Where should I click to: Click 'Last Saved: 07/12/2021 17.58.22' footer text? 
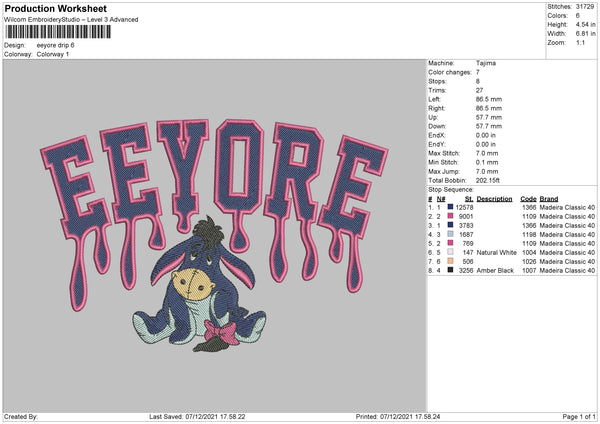tap(197, 416)
